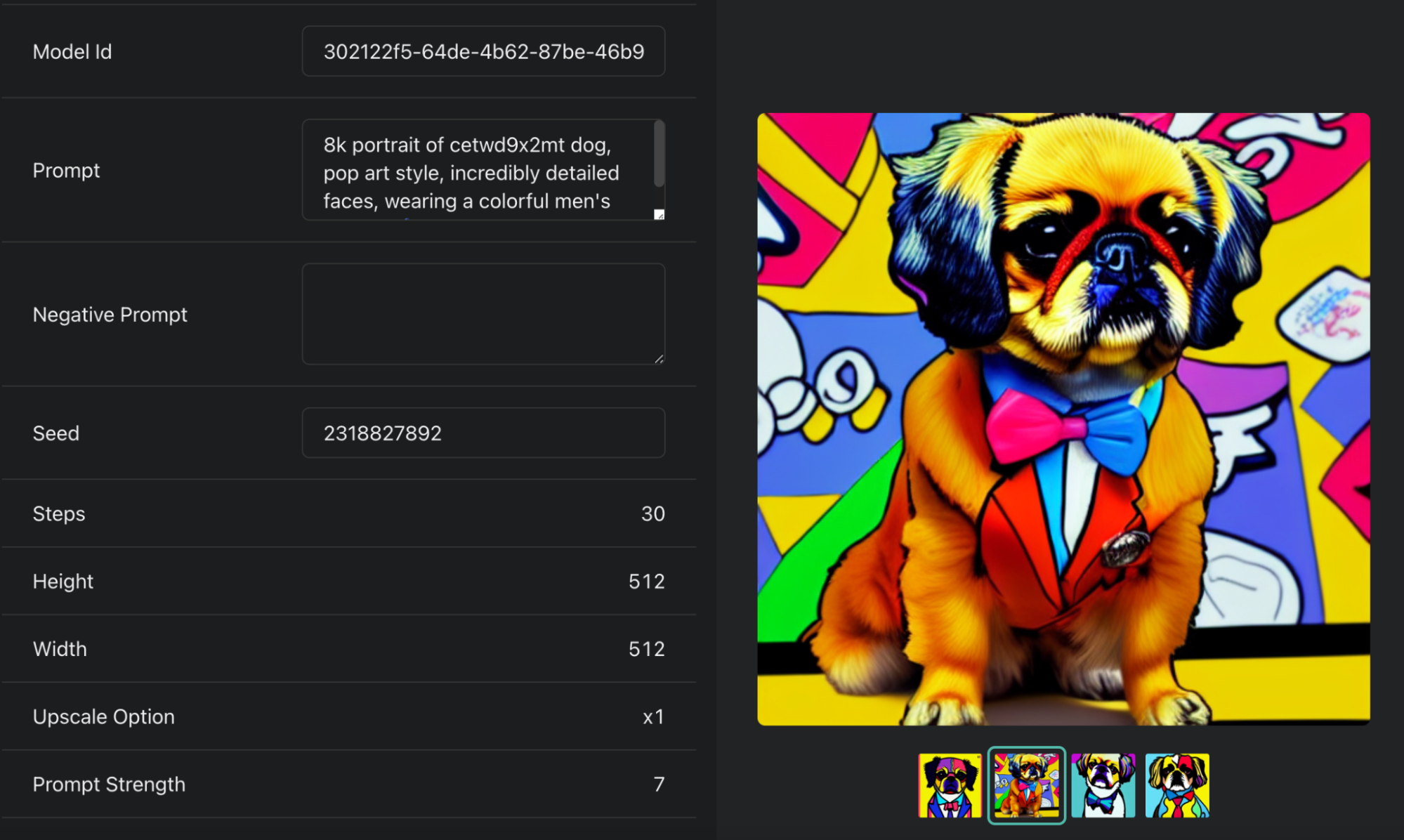Click the Upscale Option x1 value
Viewport: 1404px width, 840px height.
[x=656, y=716]
